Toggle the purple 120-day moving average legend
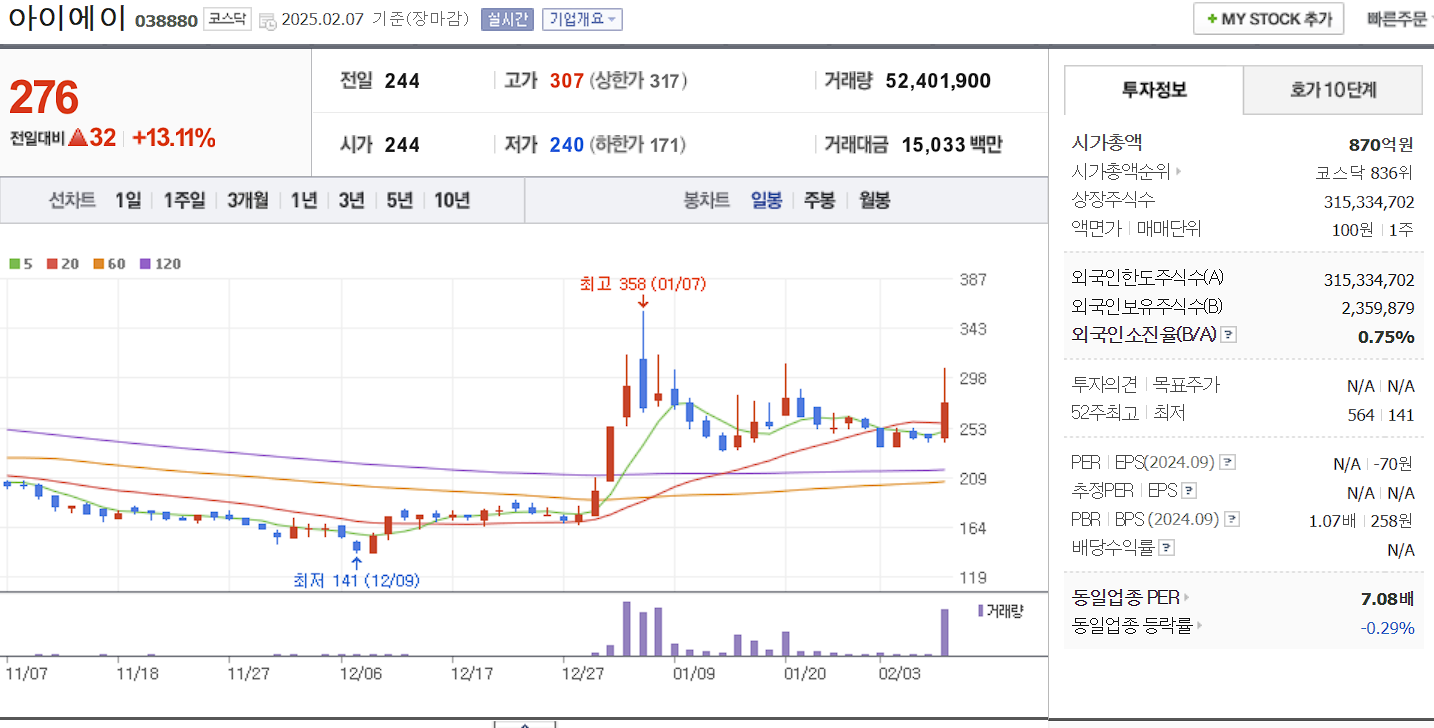The image size is (1434, 728). click(x=145, y=263)
